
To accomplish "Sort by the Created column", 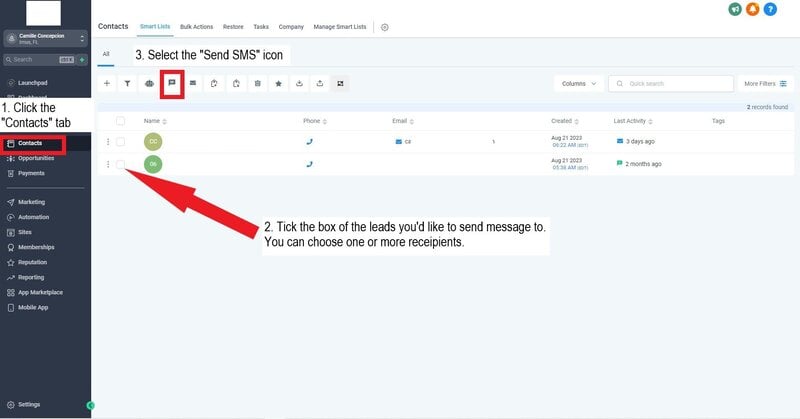I will [x=564, y=121].
